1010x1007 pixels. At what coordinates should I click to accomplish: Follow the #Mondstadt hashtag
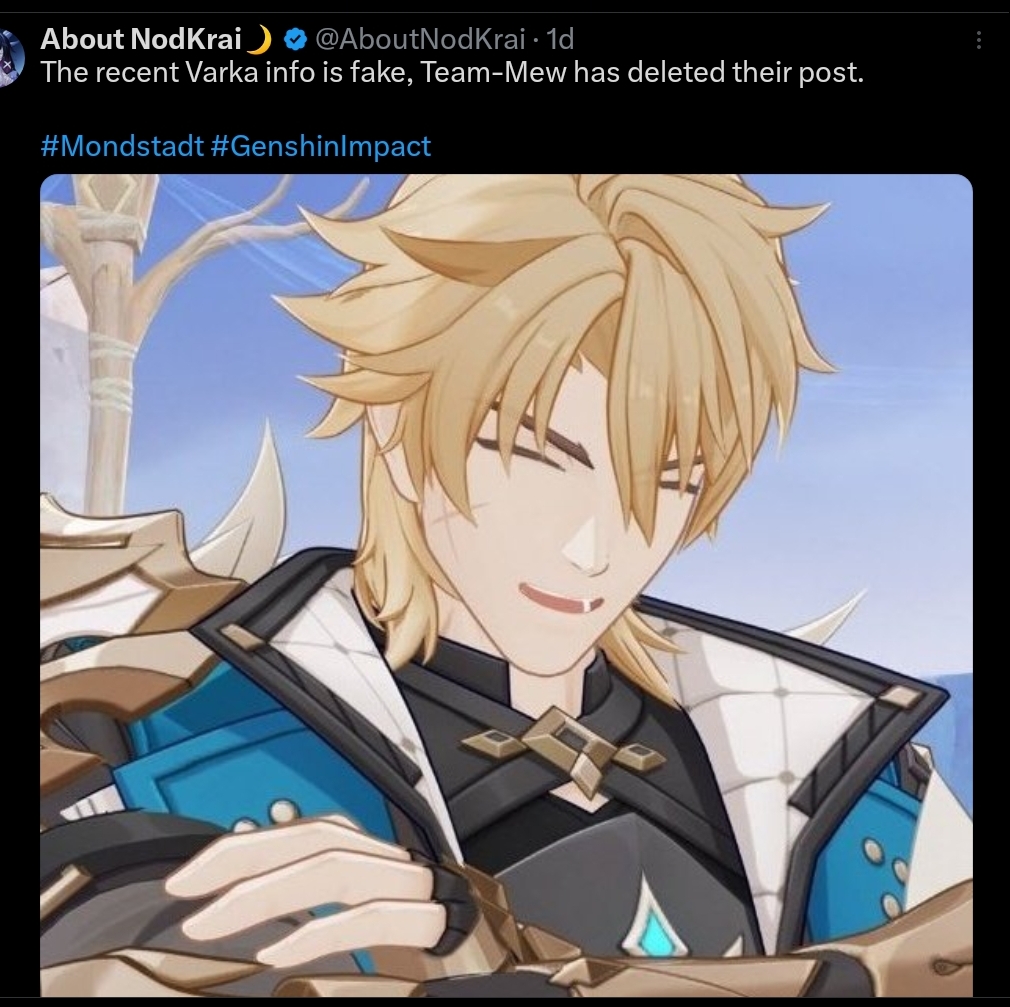pos(122,146)
